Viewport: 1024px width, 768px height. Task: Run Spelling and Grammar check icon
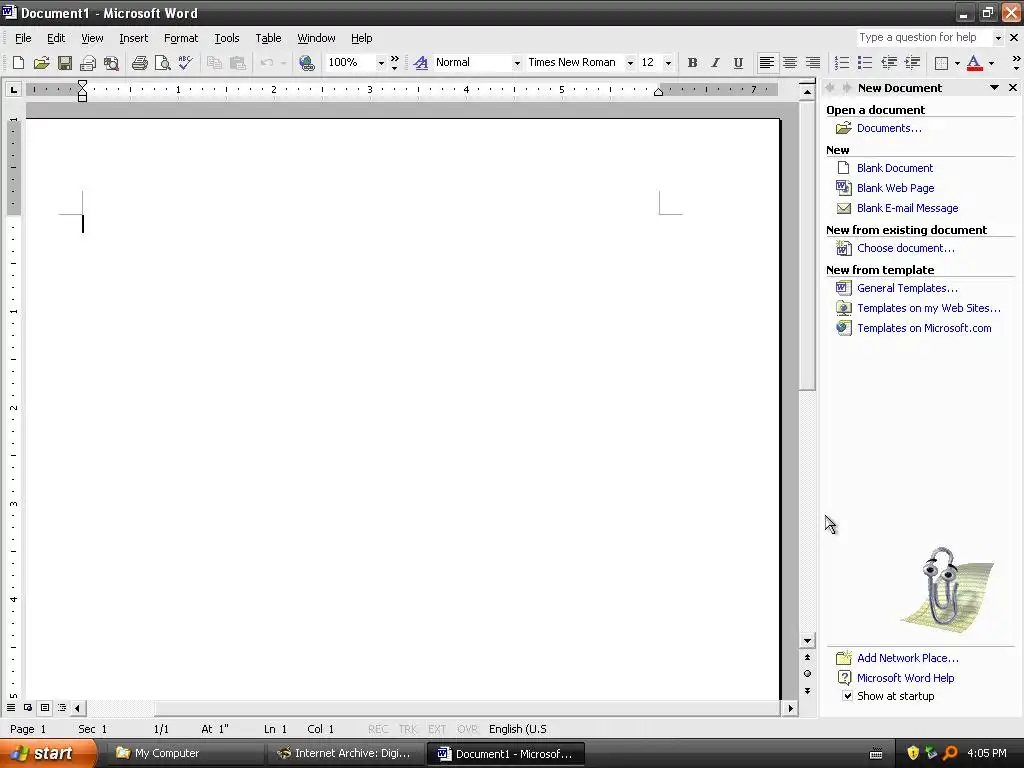click(185, 63)
